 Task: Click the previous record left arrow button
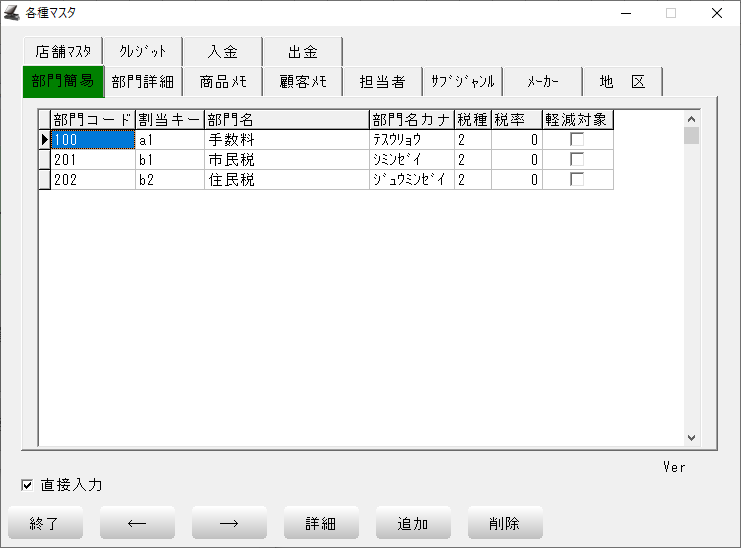click(137, 523)
